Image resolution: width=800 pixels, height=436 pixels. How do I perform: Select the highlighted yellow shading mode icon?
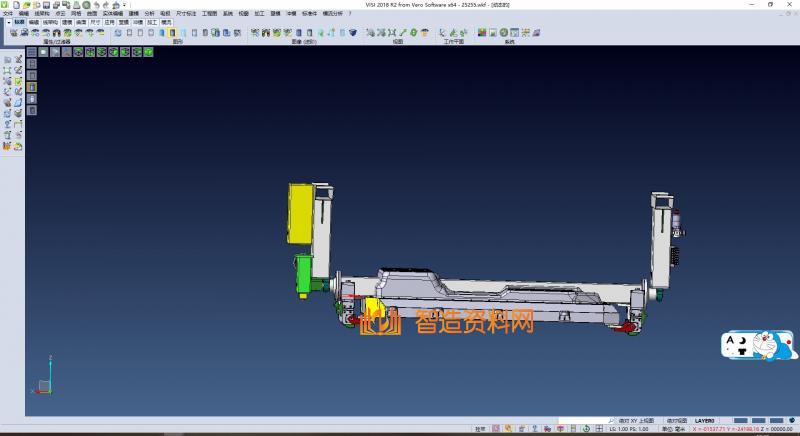coord(172,33)
